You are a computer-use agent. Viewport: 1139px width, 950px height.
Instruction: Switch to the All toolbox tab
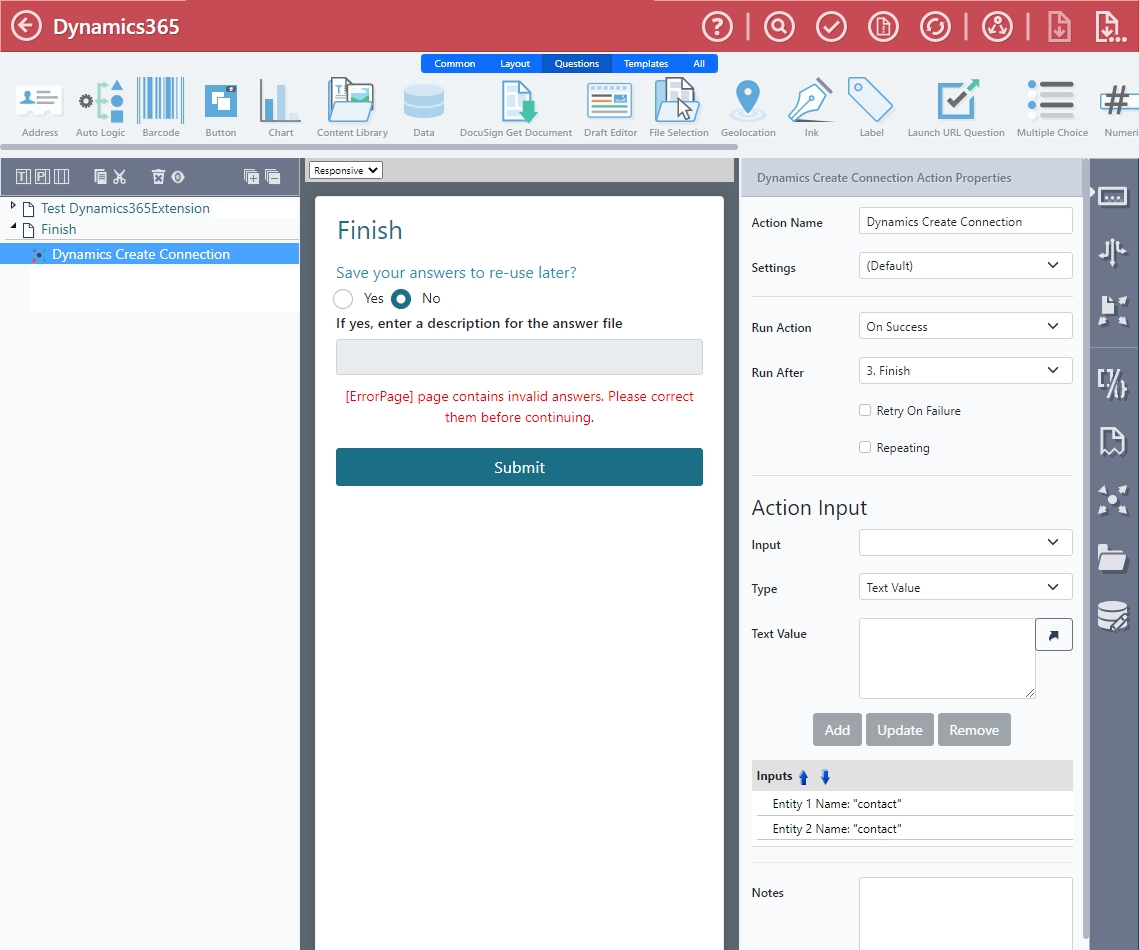pos(699,64)
